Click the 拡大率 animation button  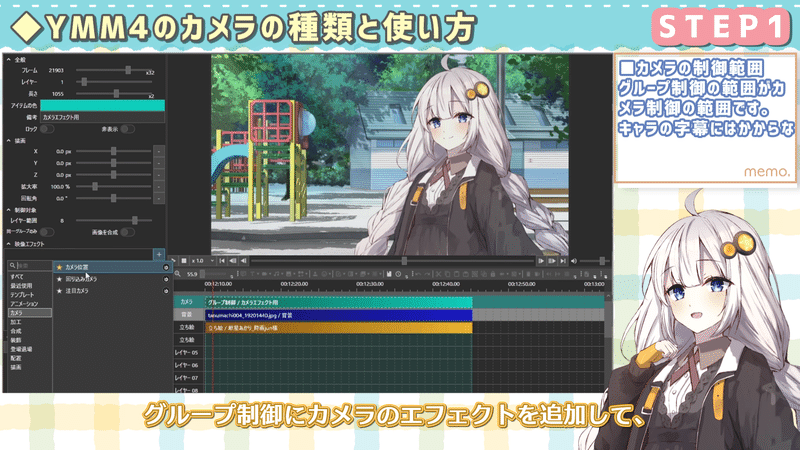pyautogui.click(x=159, y=187)
